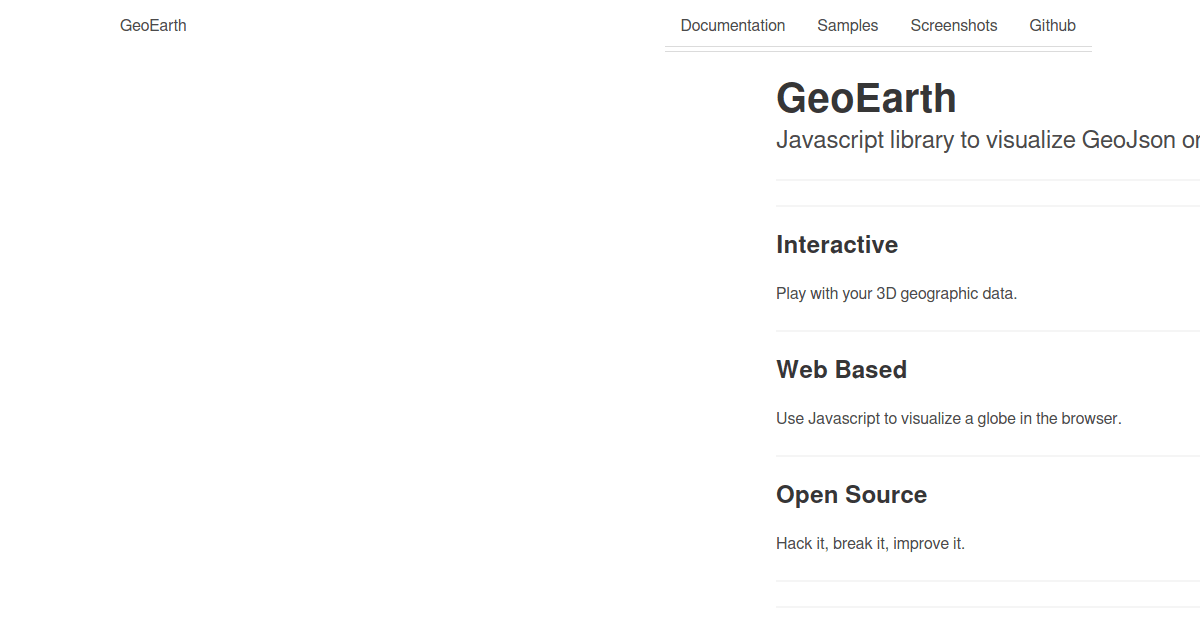Click the Web Based section heading
The width and height of the screenshot is (1200, 630).
click(x=841, y=369)
